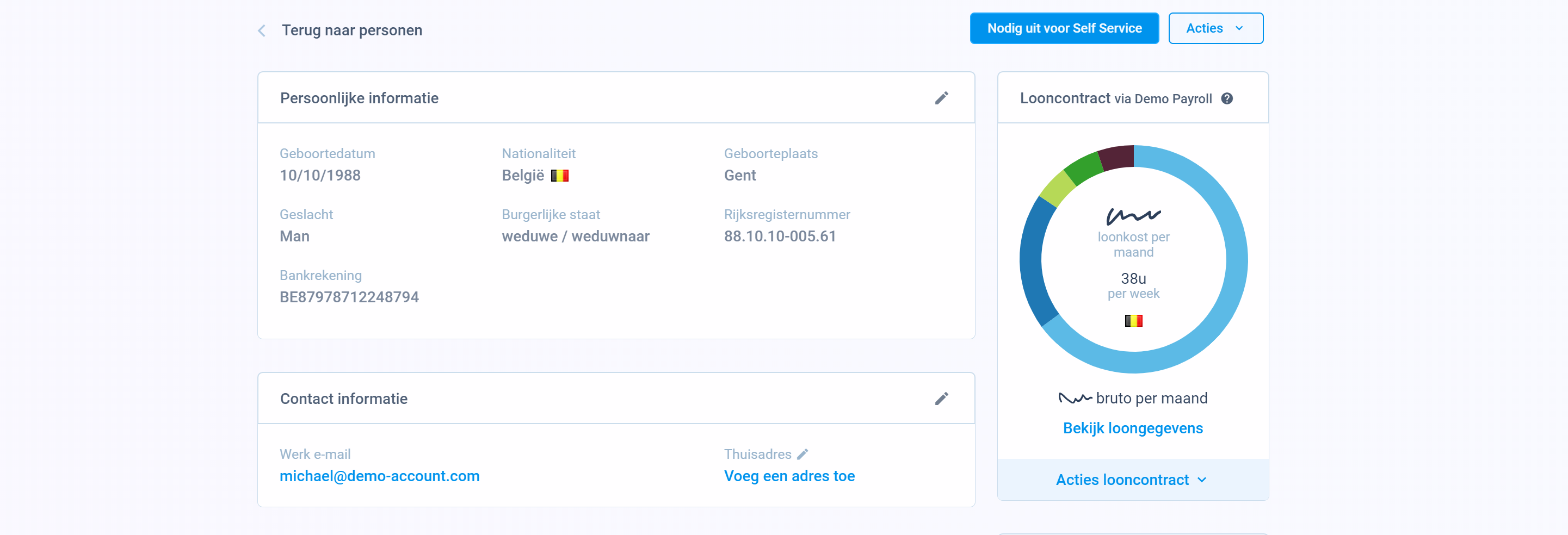Click the hidden bruto per maand scribble

click(1075, 398)
